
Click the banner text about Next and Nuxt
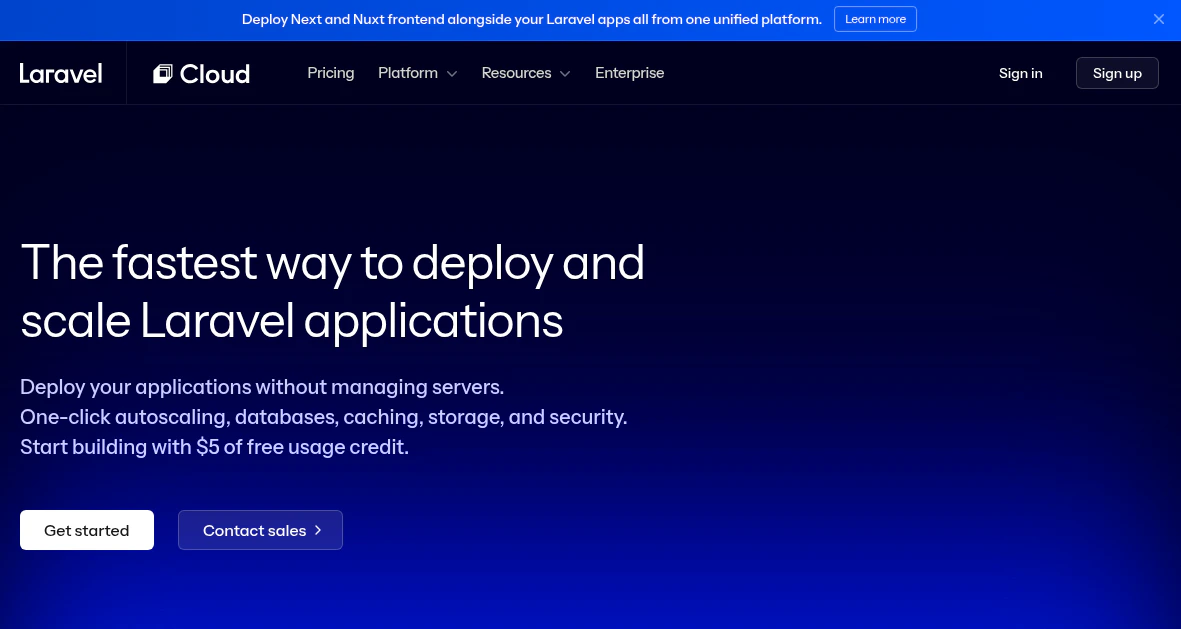532,20
